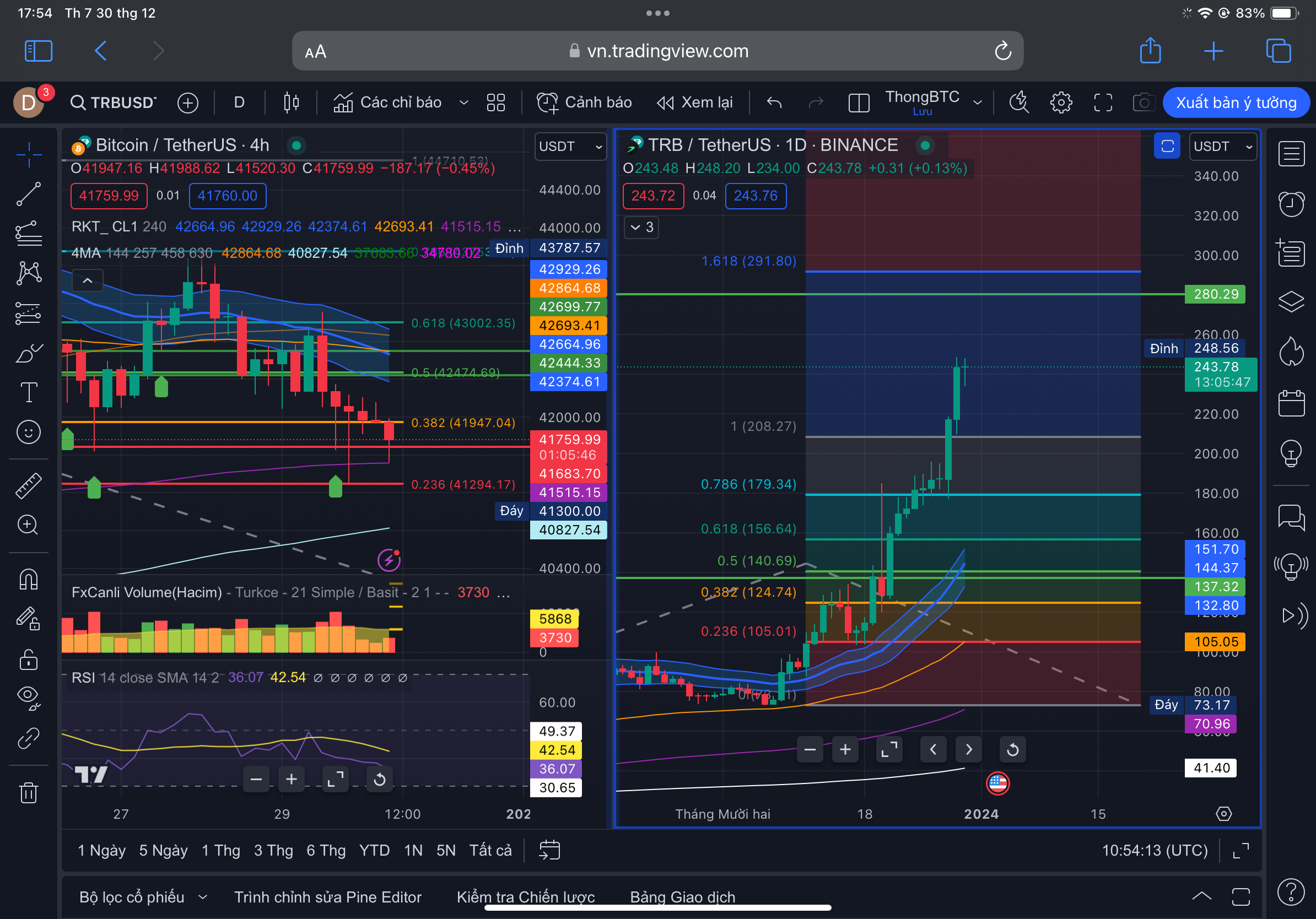Open the watchlist panel in right sidebar
1316x919 pixels.
pos(1291,154)
